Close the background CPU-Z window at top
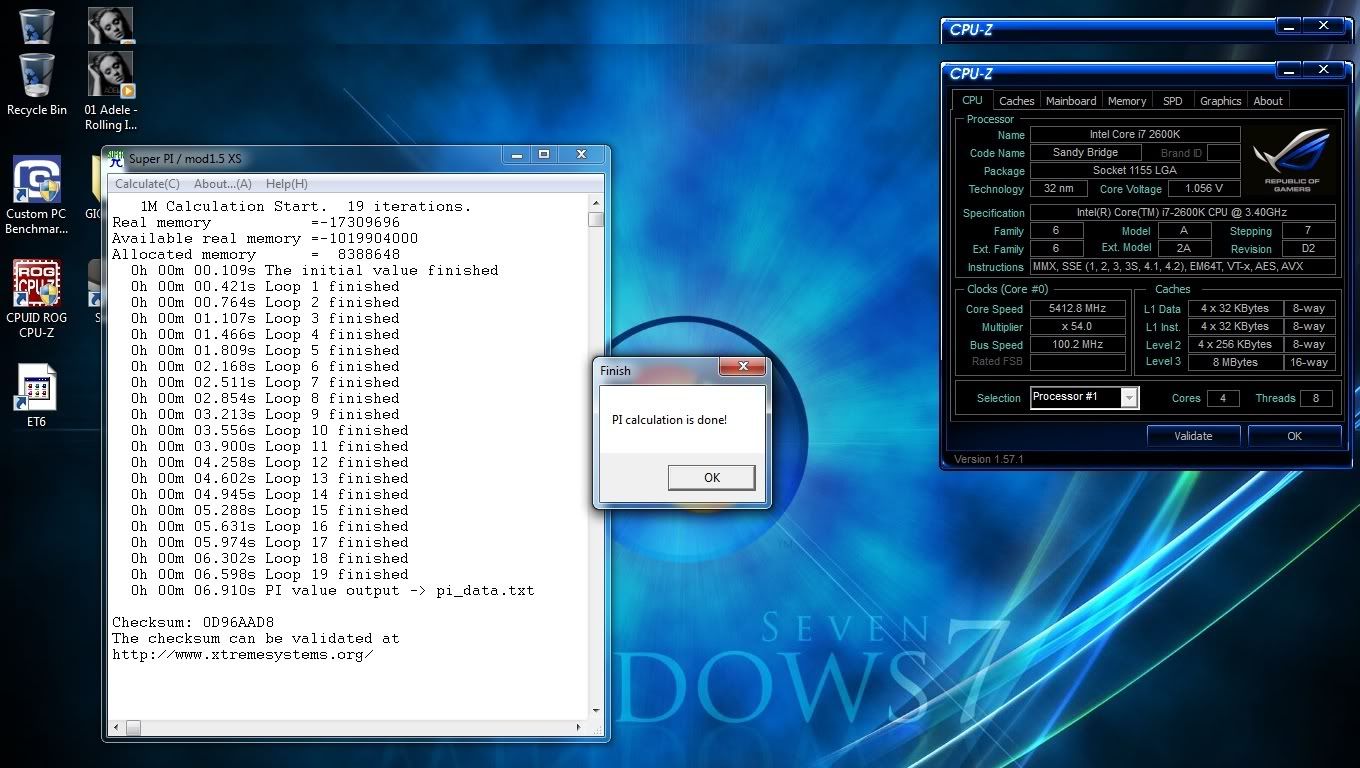This screenshot has width=1360, height=768. point(1324,26)
